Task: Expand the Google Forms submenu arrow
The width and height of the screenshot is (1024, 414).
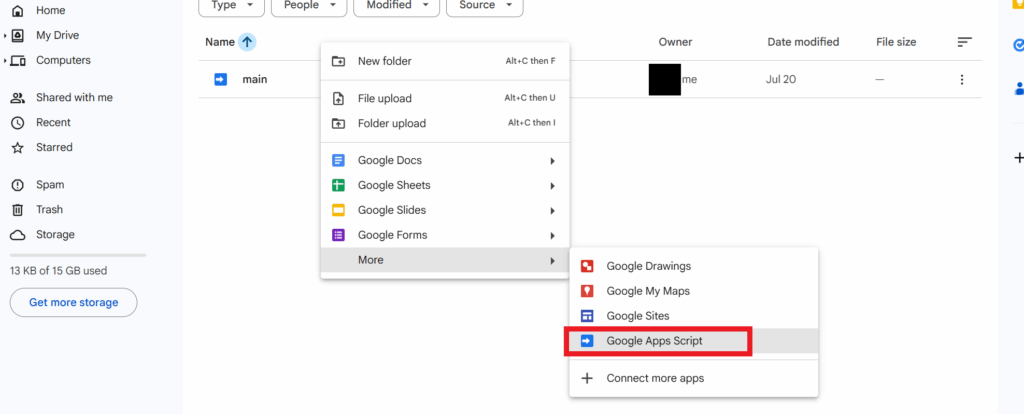Action: click(552, 236)
